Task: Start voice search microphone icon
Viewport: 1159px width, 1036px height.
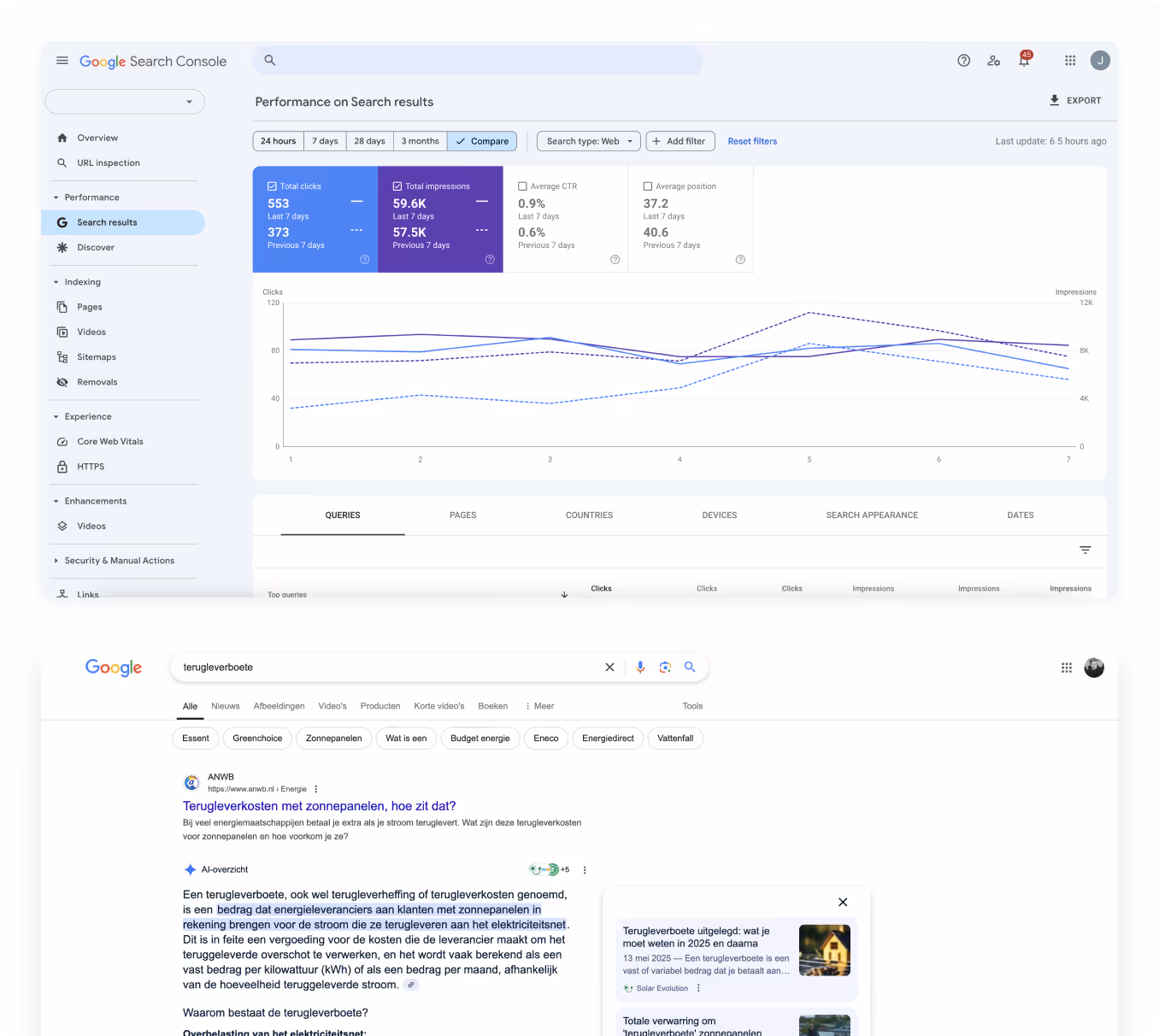Action: (640, 668)
